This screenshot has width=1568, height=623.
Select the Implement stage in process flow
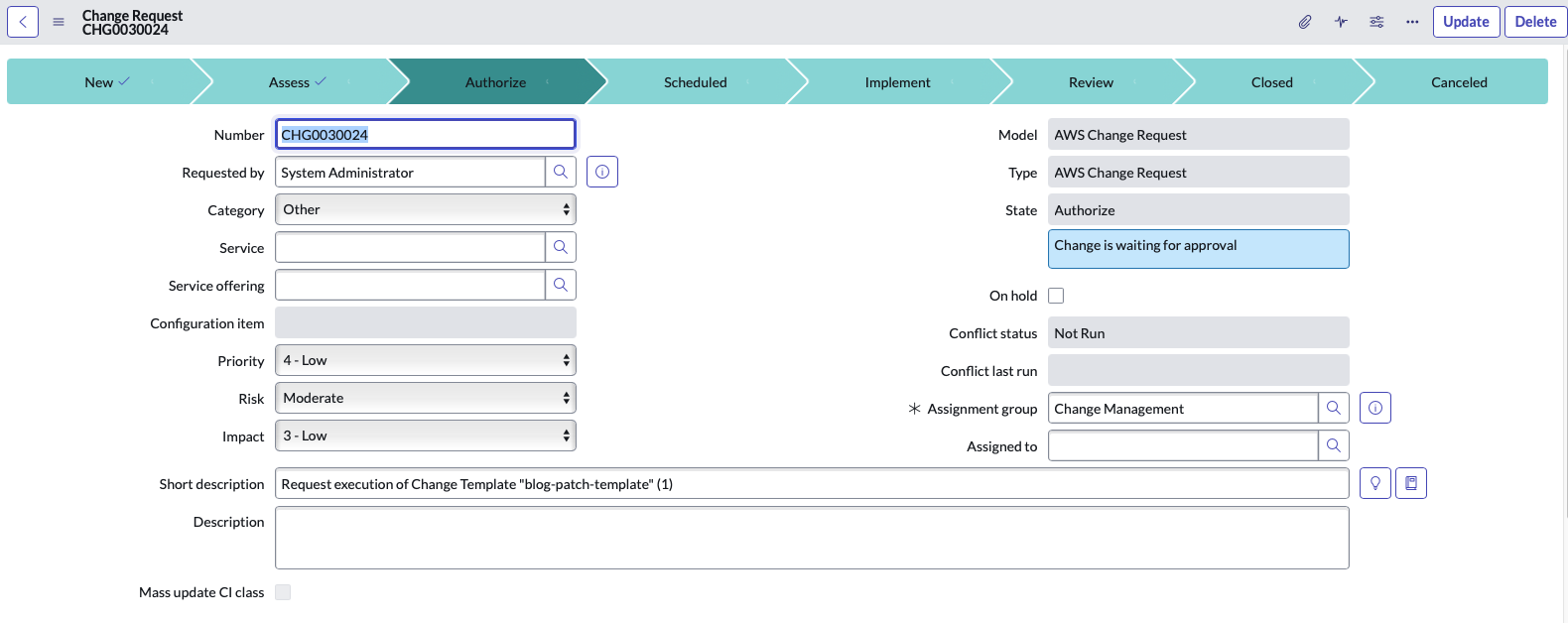pos(898,82)
